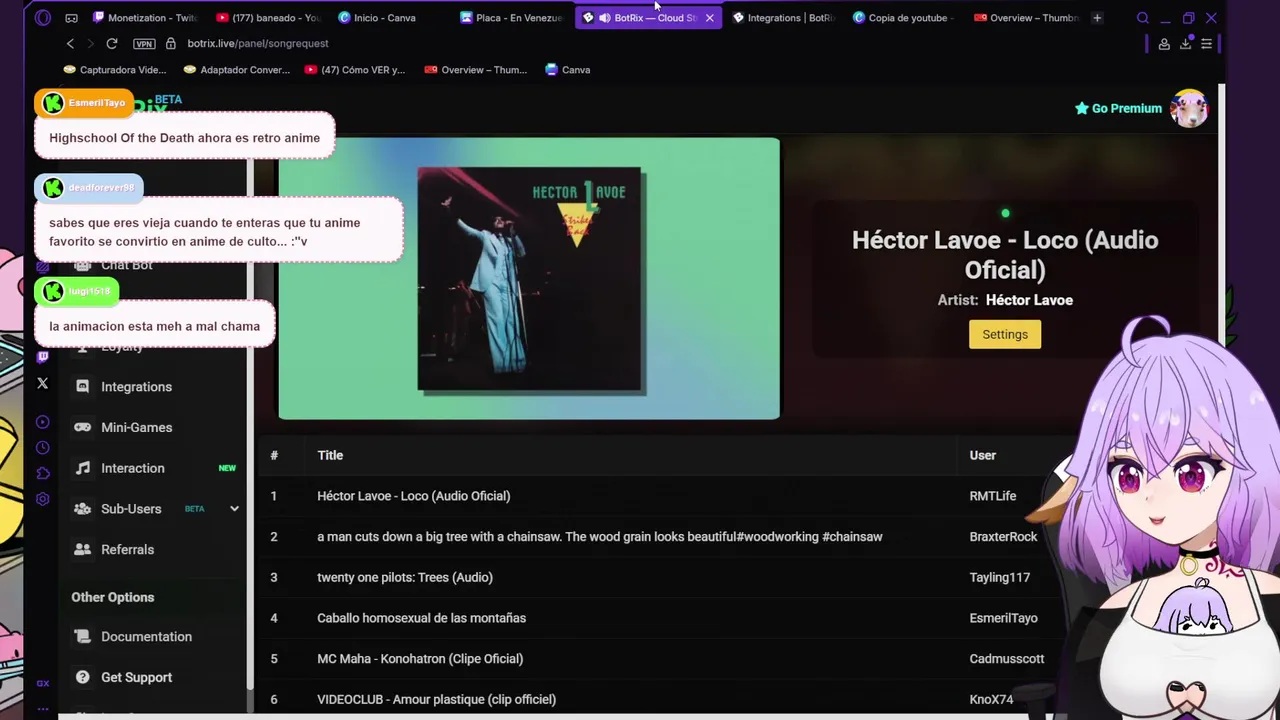Image resolution: width=1280 pixels, height=720 pixels.
Task: Open the downloads icon in toolbar
Action: 1185,44
